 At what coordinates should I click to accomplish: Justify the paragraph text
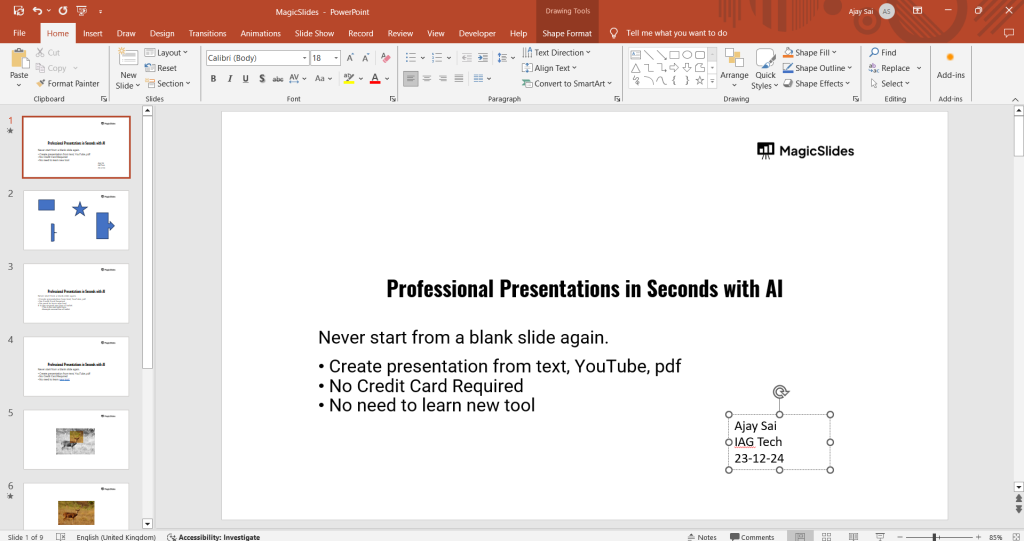(459, 78)
